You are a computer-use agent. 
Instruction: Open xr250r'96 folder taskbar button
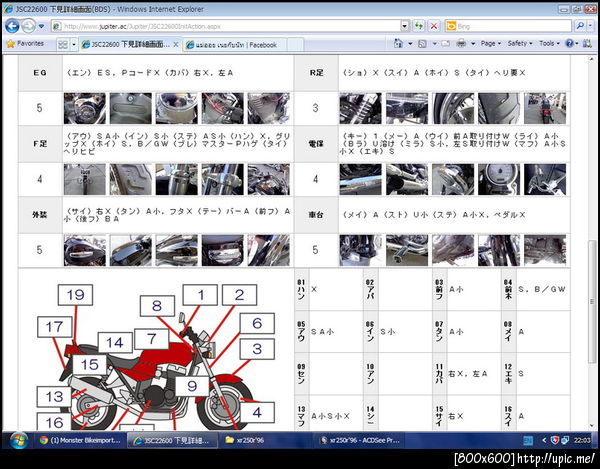point(264,440)
